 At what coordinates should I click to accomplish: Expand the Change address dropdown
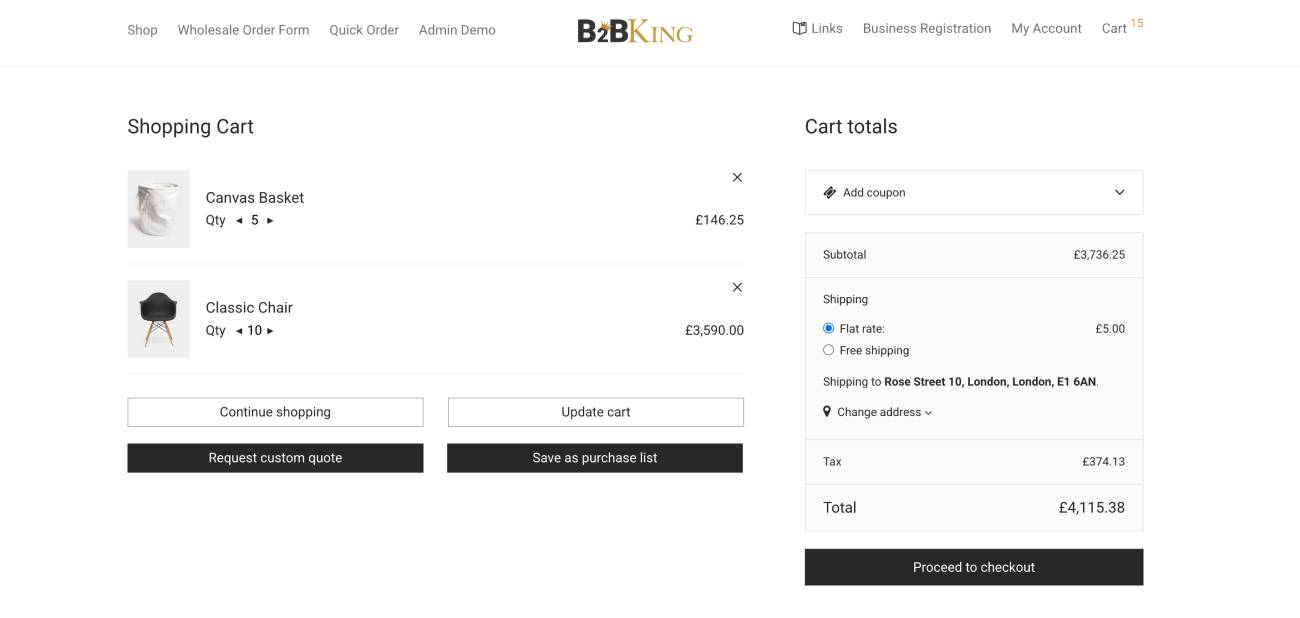[884, 412]
